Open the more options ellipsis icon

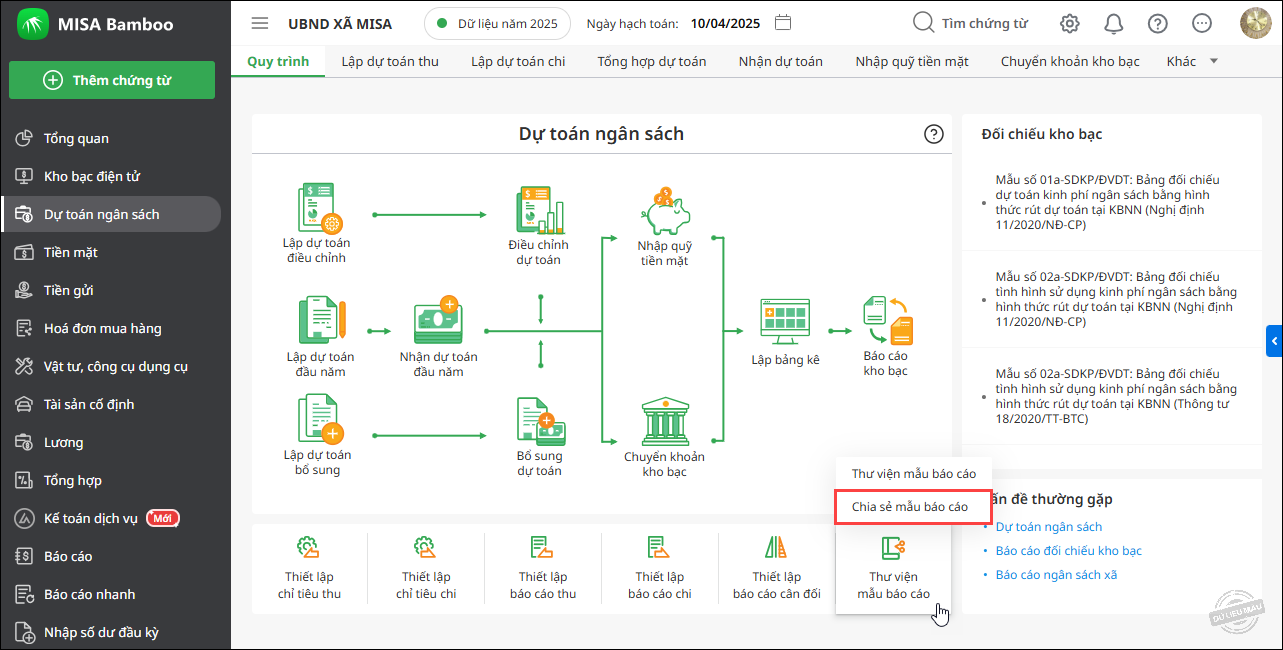(1202, 23)
